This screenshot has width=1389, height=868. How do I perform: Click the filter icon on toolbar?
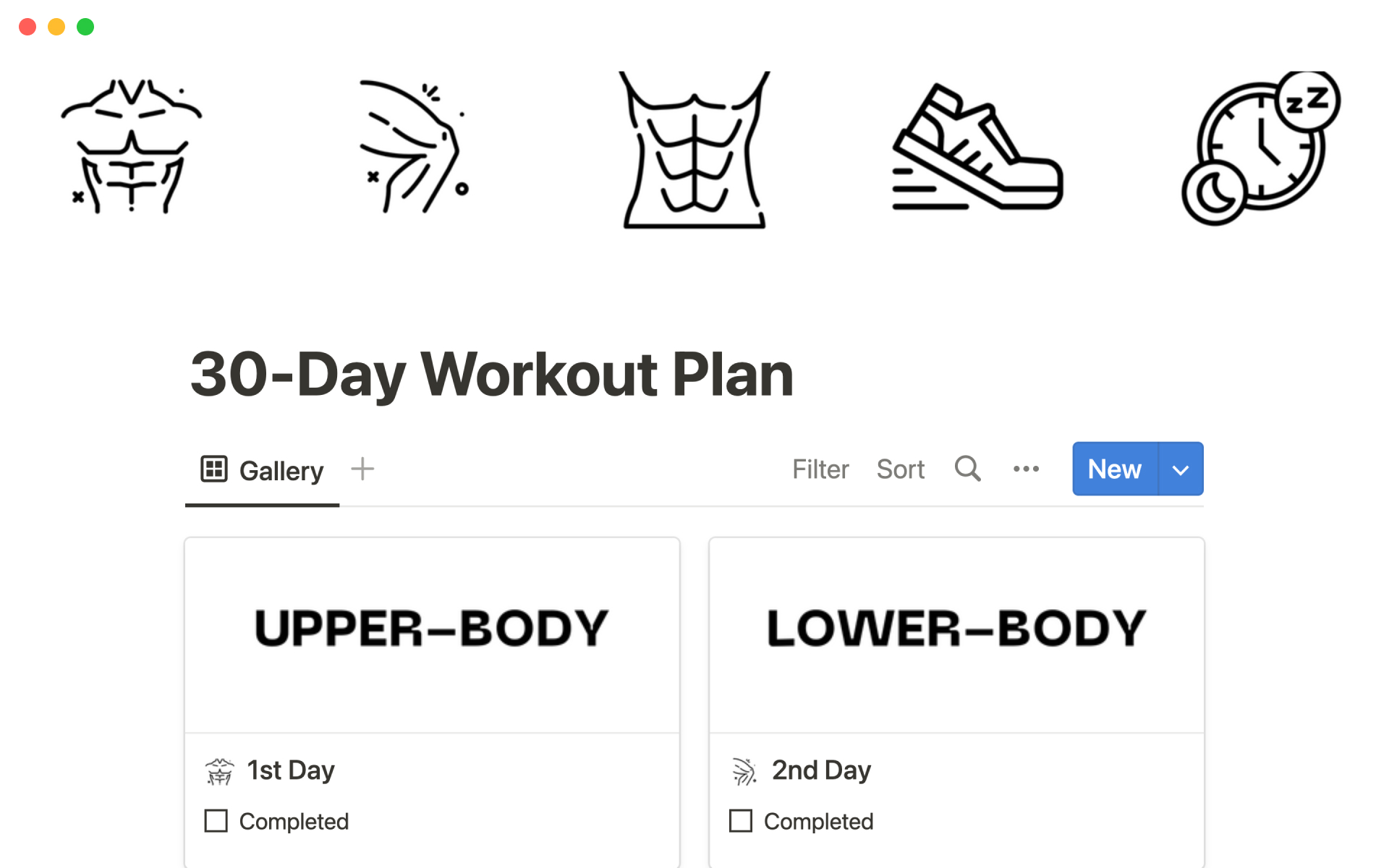[821, 468]
